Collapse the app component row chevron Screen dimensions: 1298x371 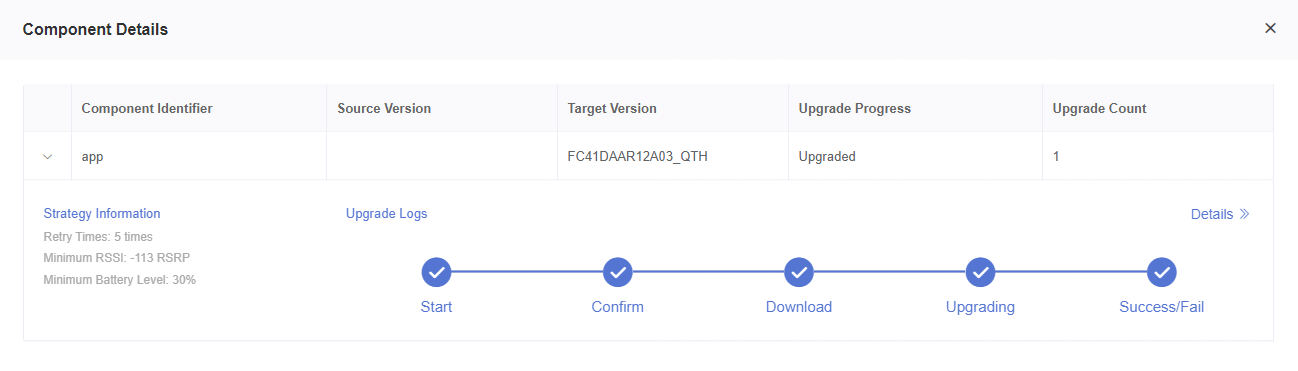(x=47, y=157)
